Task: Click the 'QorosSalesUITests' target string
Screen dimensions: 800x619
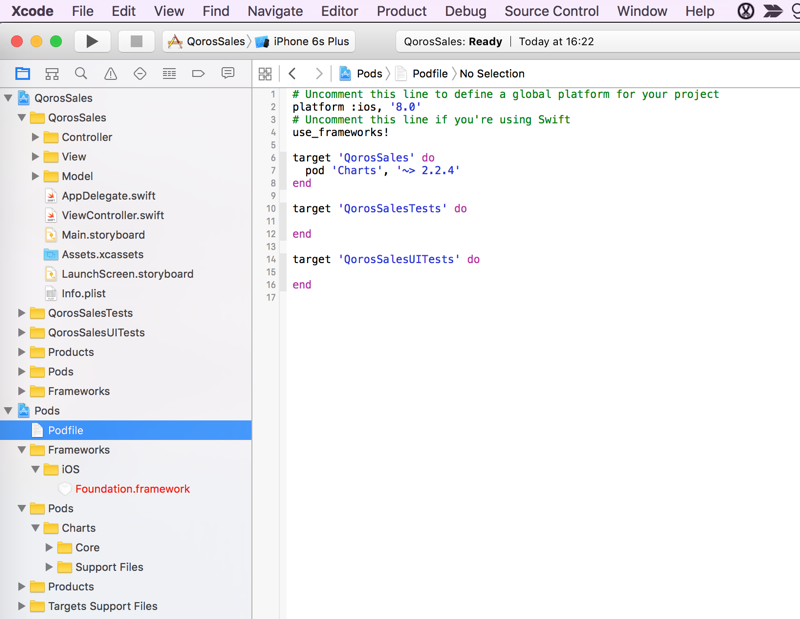Action: point(398,259)
